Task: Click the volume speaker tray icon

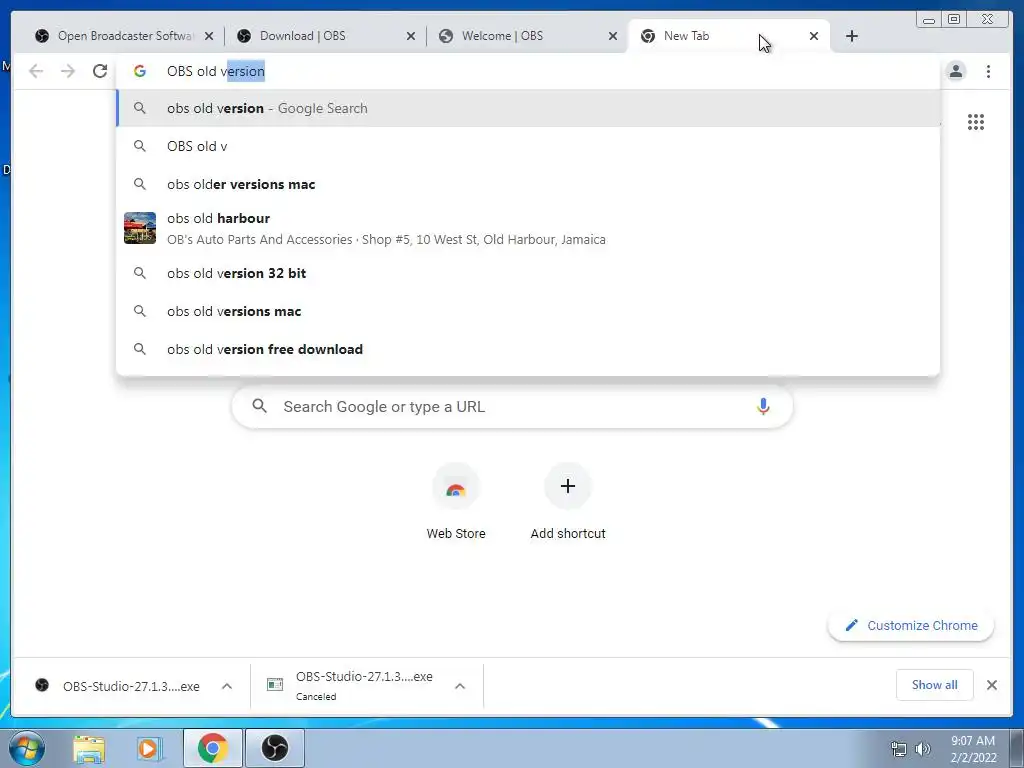Action: [923, 749]
